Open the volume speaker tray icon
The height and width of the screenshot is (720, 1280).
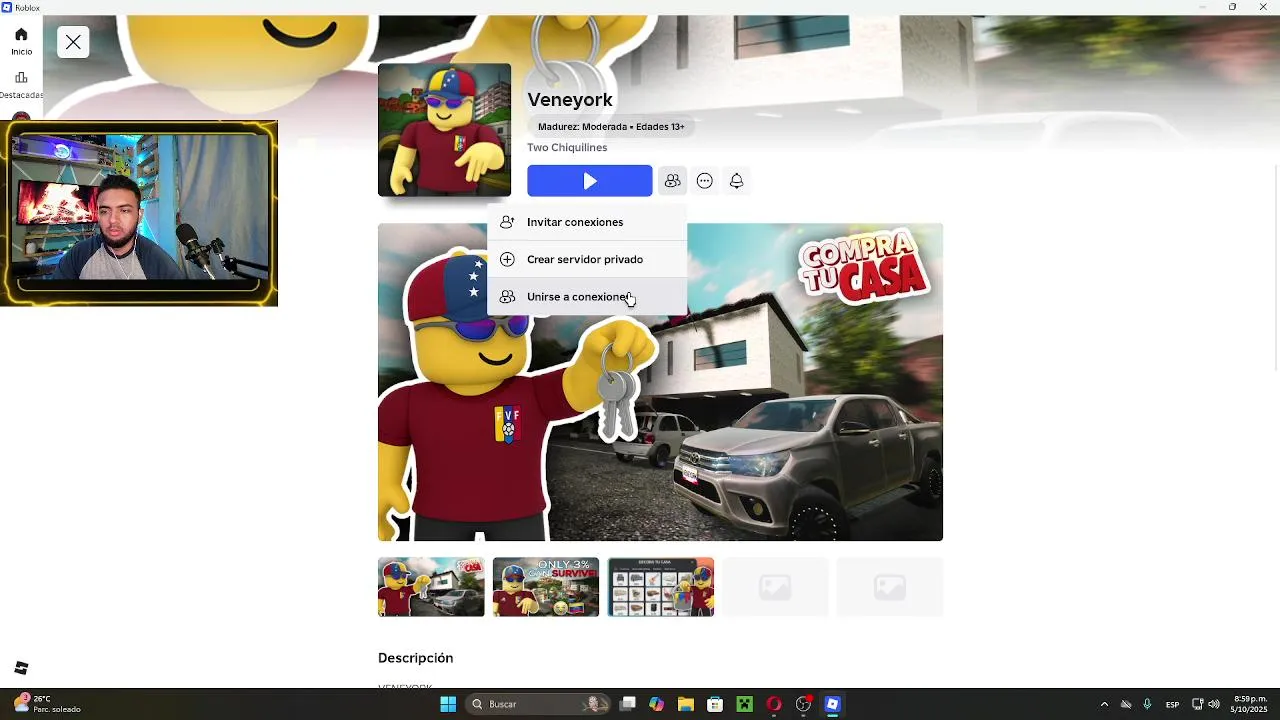point(1214,704)
